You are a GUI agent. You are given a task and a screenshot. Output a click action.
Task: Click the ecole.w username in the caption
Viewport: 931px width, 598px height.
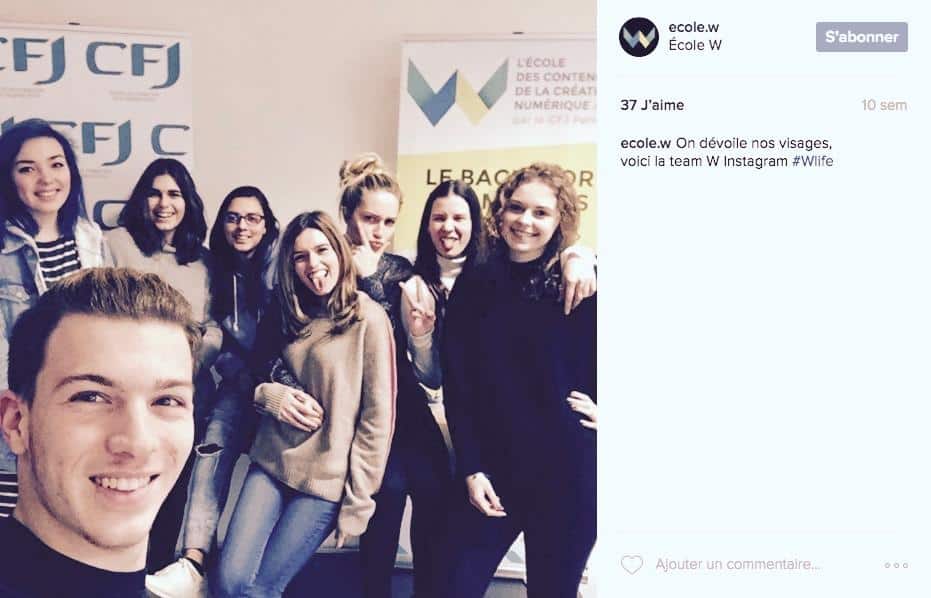(645, 143)
